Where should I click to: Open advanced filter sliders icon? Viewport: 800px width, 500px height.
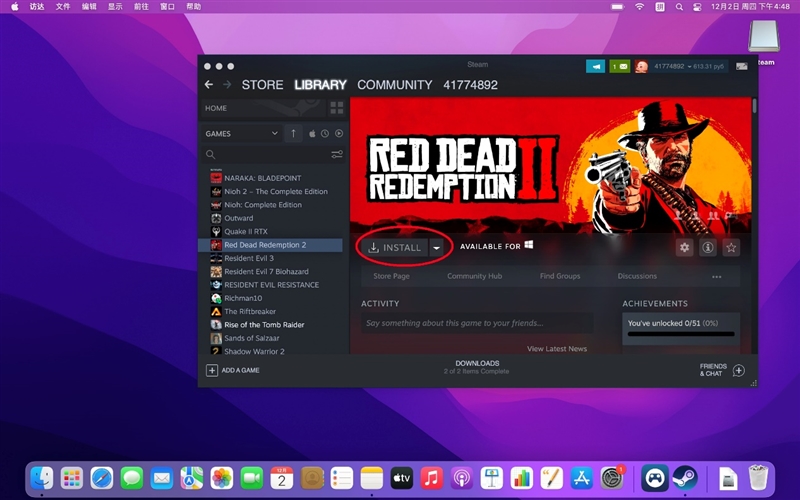coord(337,154)
